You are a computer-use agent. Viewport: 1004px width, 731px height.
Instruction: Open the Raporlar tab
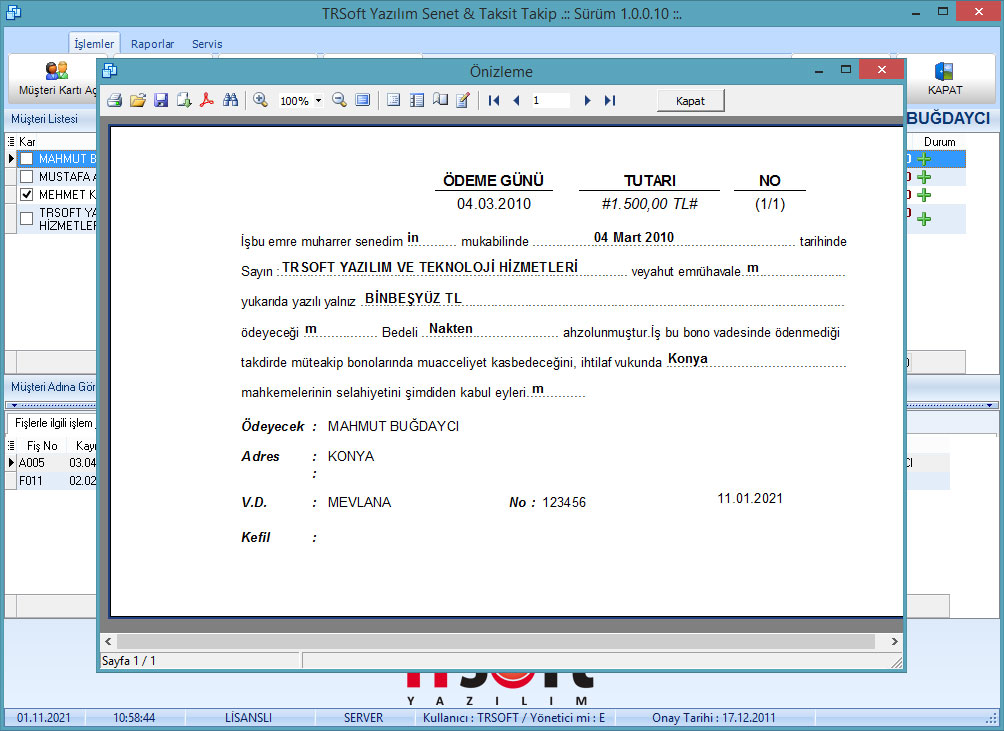pyautogui.click(x=152, y=44)
